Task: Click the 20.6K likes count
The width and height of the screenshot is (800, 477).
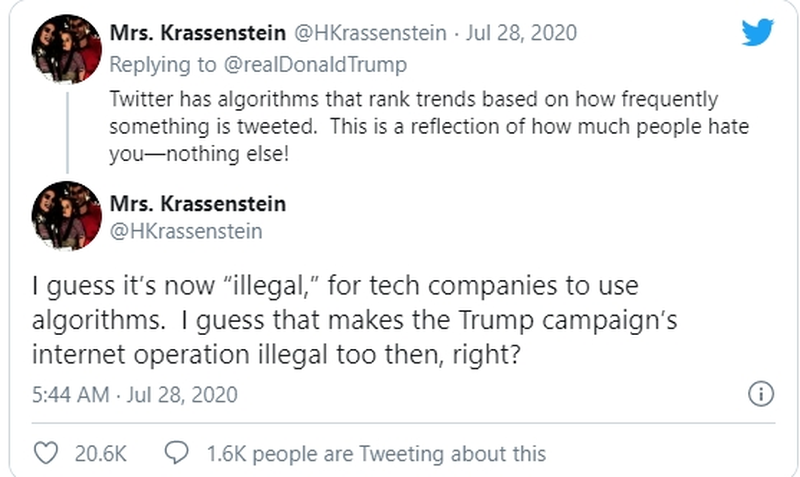Action: click(100, 453)
